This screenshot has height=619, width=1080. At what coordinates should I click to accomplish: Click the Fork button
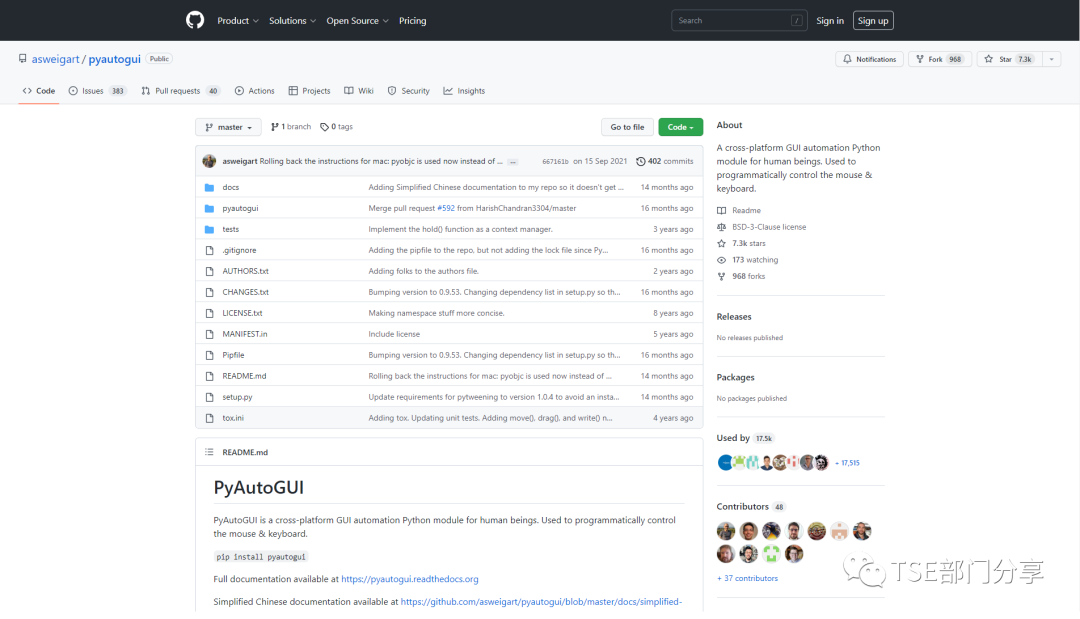pos(940,59)
